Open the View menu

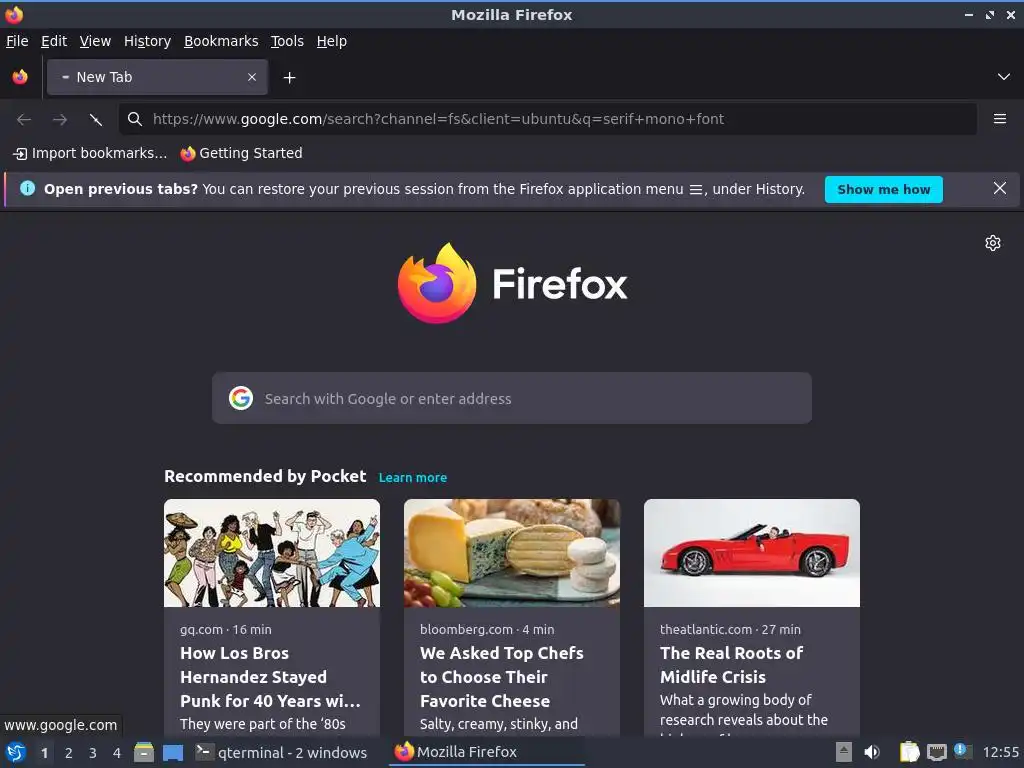click(x=95, y=41)
